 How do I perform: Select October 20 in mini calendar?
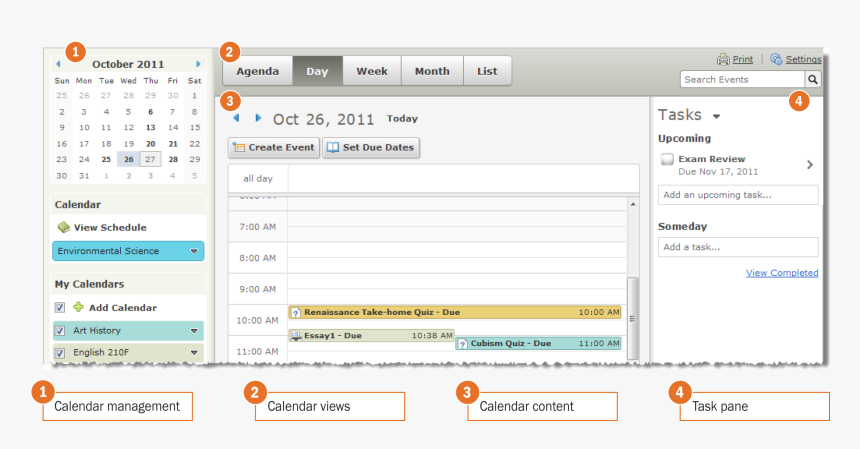pos(150,144)
